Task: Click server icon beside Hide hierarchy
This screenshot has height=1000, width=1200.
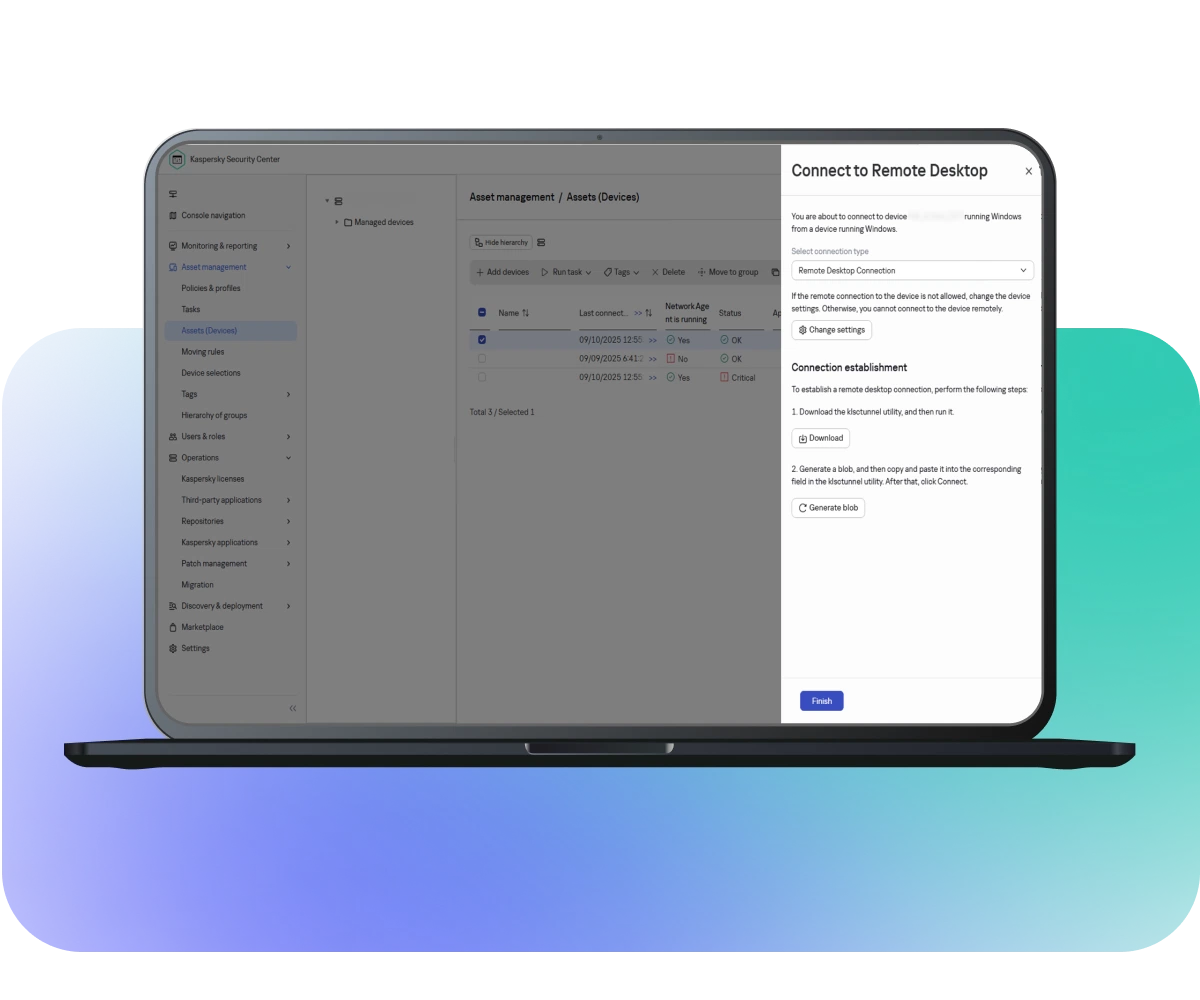Action: [x=541, y=243]
